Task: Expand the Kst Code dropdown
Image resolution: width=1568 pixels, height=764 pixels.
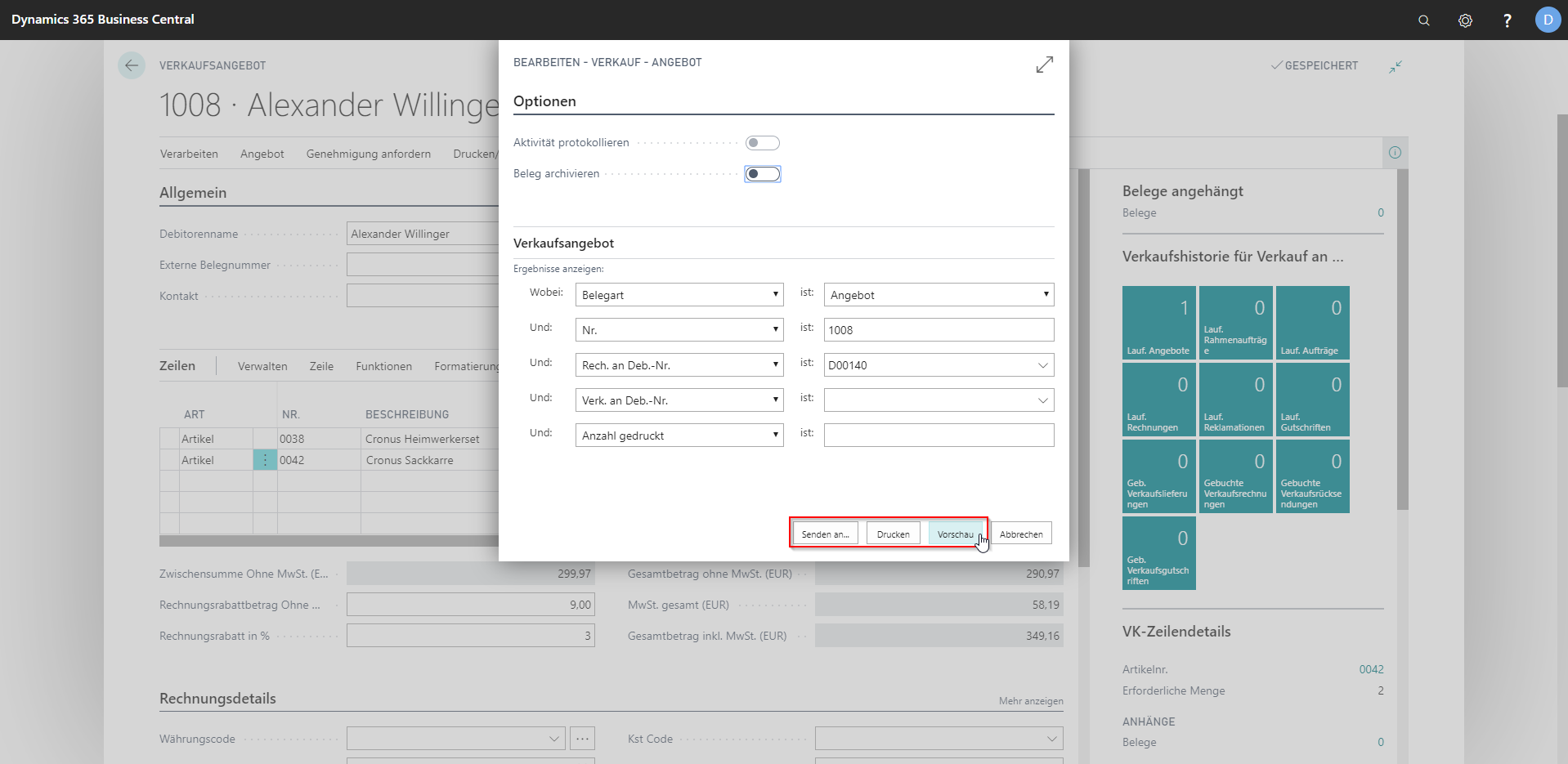Action: point(1052,739)
